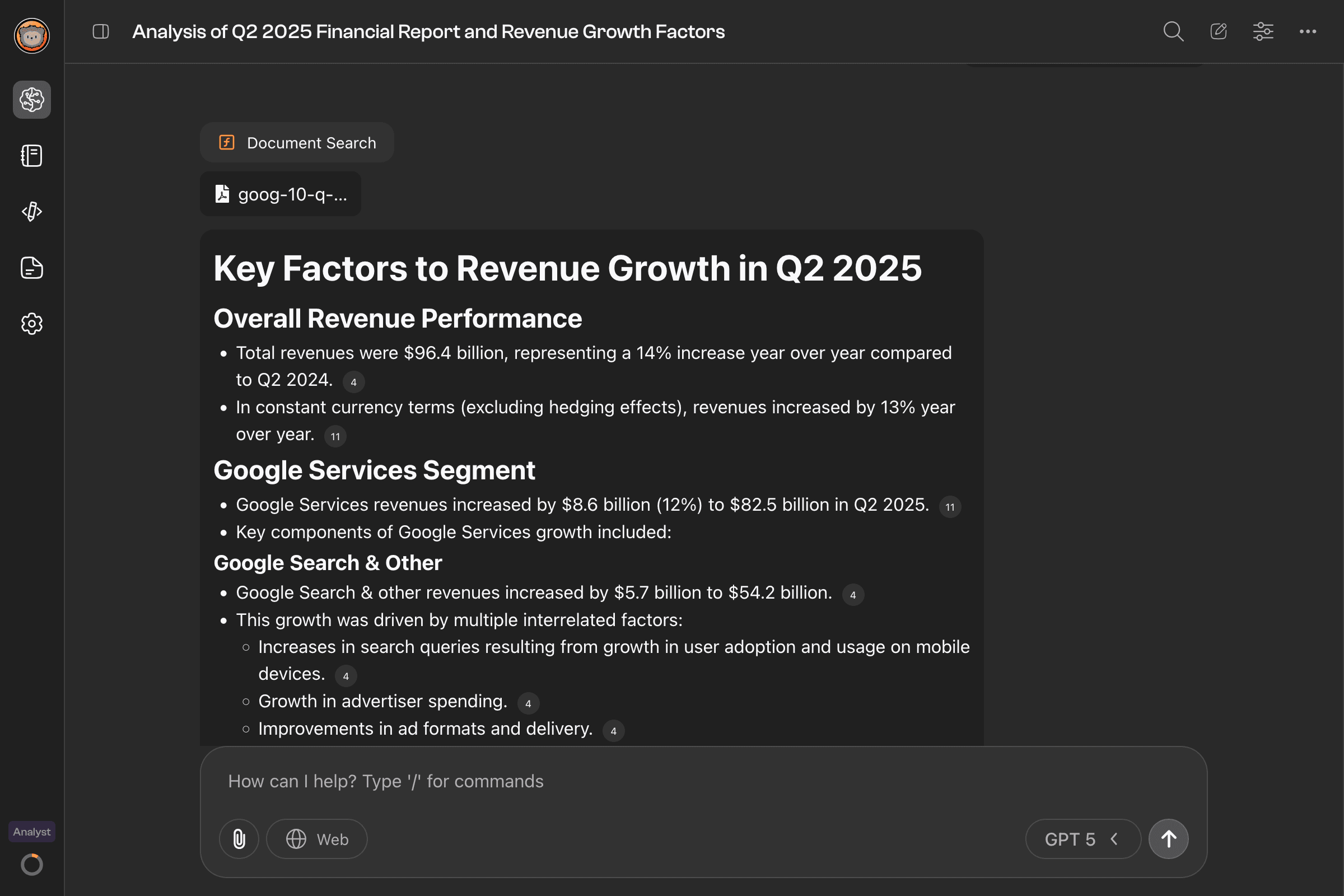Start a new chat via compose icon
The width and height of the screenshot is (1344, 896).
pos(1219,31)
